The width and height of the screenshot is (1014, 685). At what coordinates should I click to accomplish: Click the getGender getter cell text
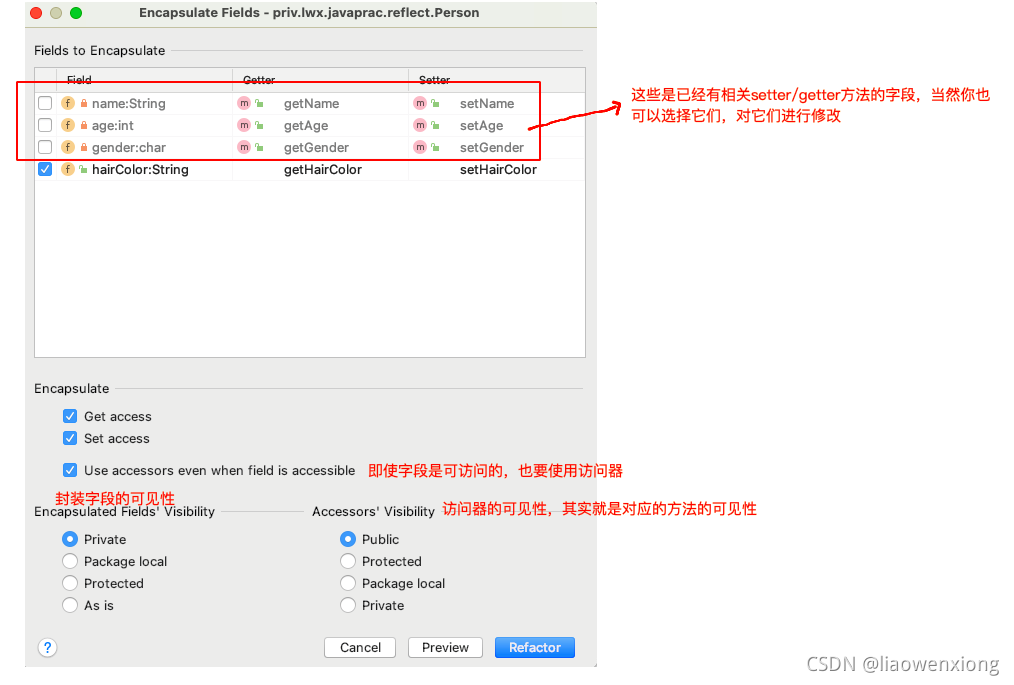pos(316,147)
